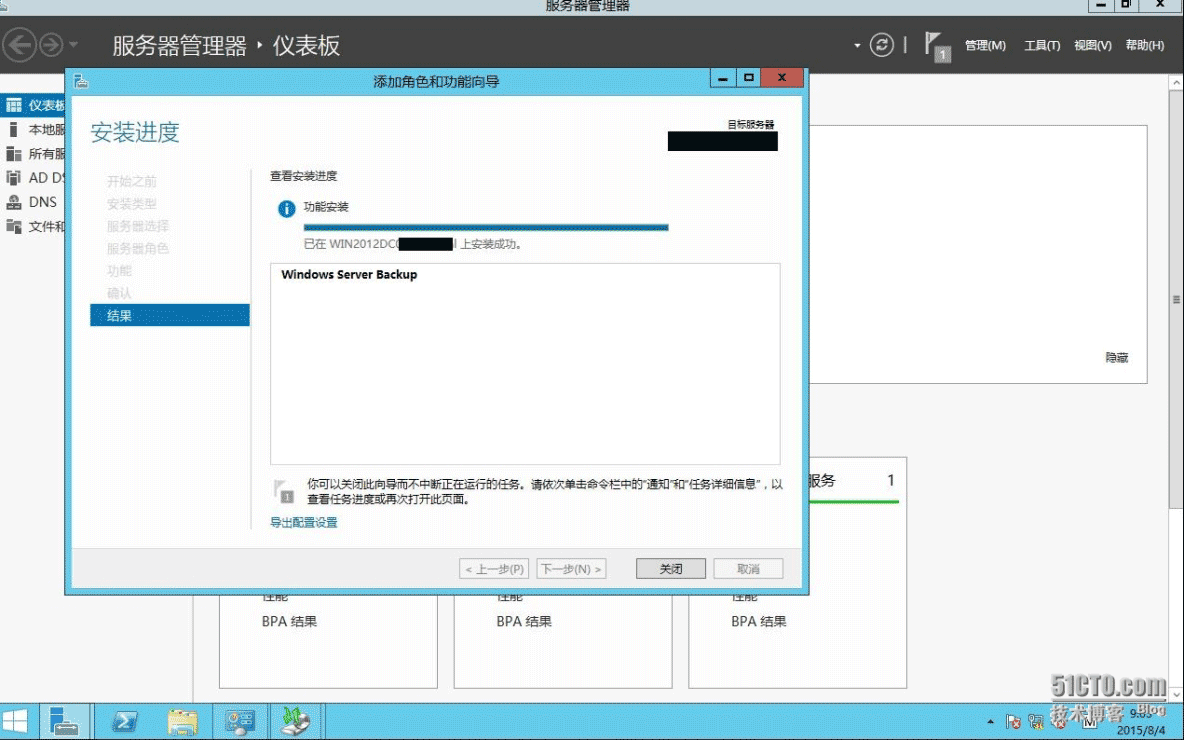1184x740 pixels.
Task: Select the Windows Server Backup entry
Action: 349,275
